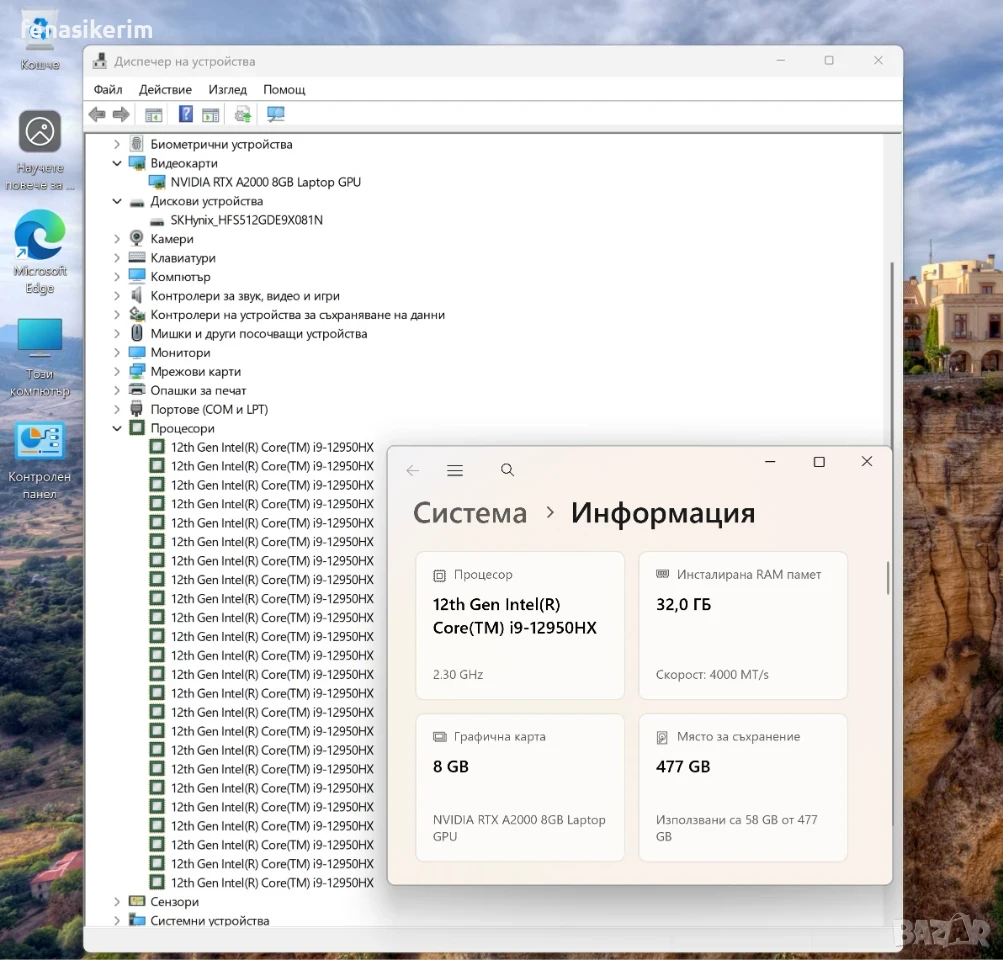Open the Изглед menu
The height and width of the screenshot is (960, 1003).
pyautogui.click(x=227, y=90)
